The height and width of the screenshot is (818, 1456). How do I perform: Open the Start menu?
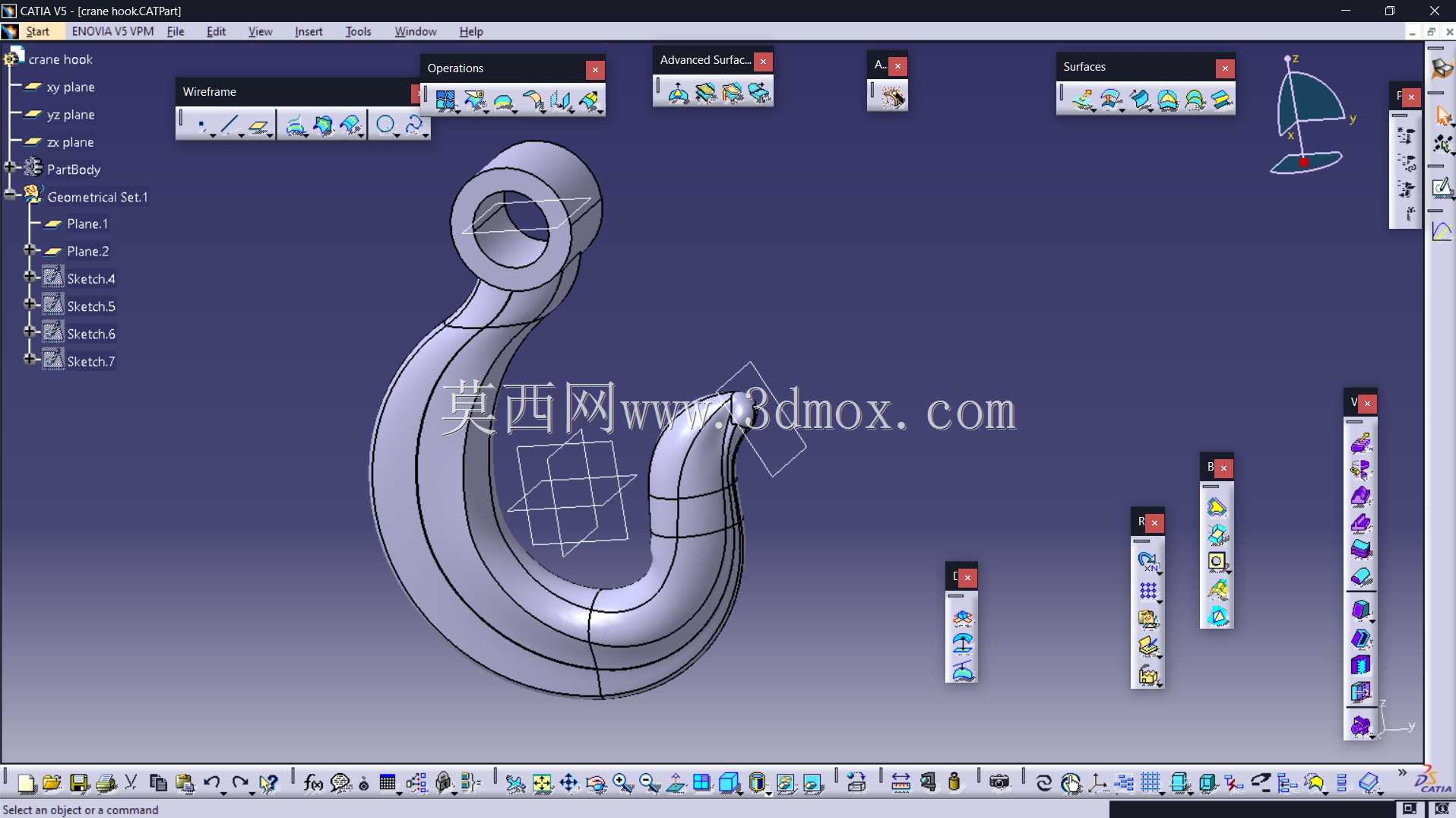[x=37, y=31]
